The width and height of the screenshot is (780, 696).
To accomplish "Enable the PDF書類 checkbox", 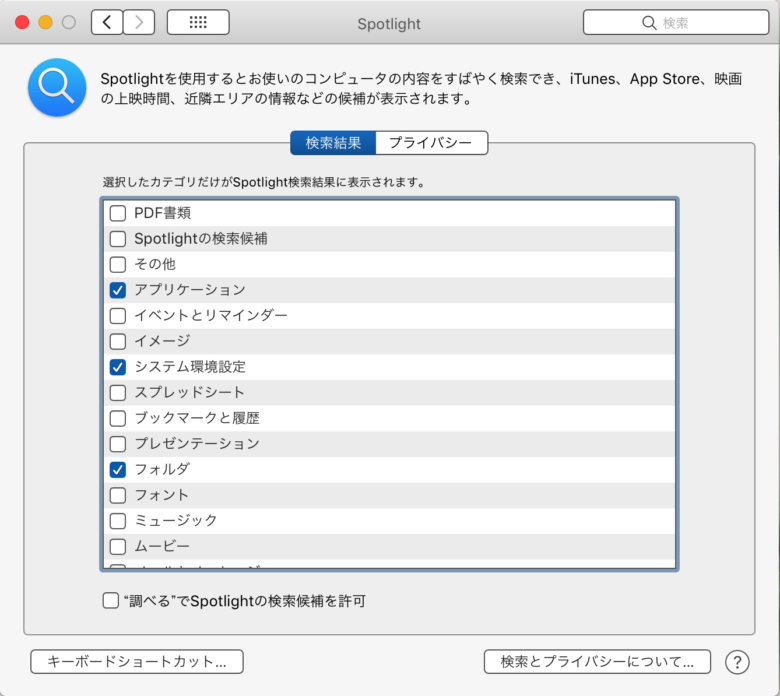I will pos(118,213).
